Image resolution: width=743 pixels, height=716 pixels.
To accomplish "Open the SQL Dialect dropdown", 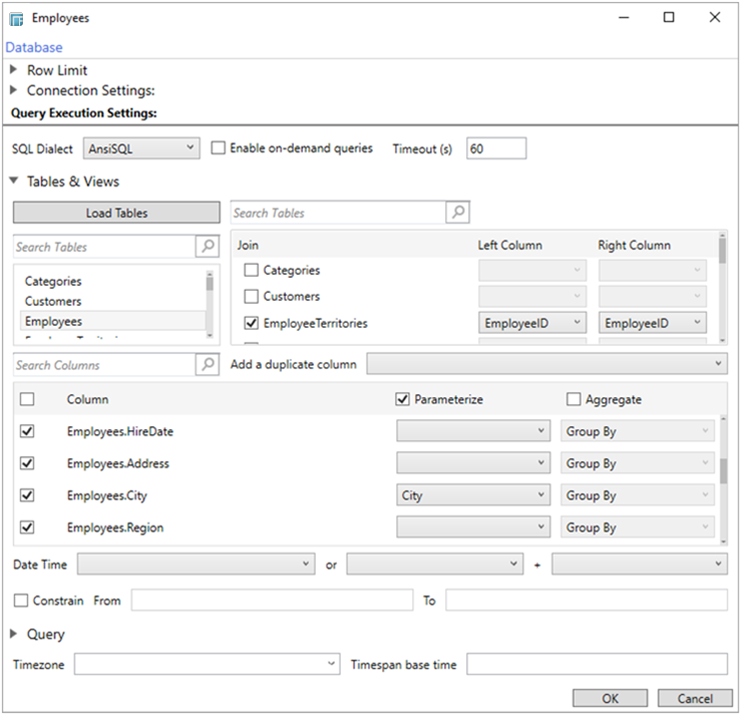I will 141,149.
